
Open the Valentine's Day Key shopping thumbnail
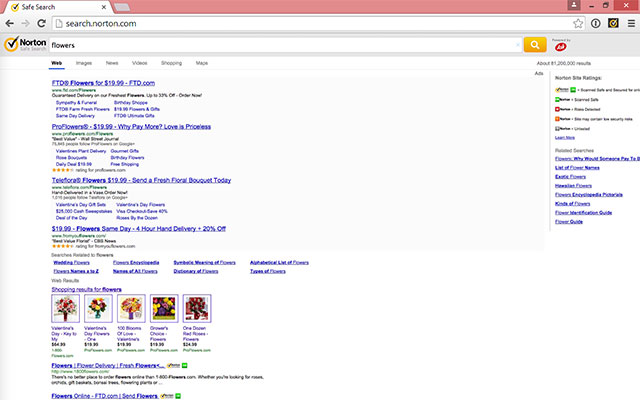tap(65, 308)
